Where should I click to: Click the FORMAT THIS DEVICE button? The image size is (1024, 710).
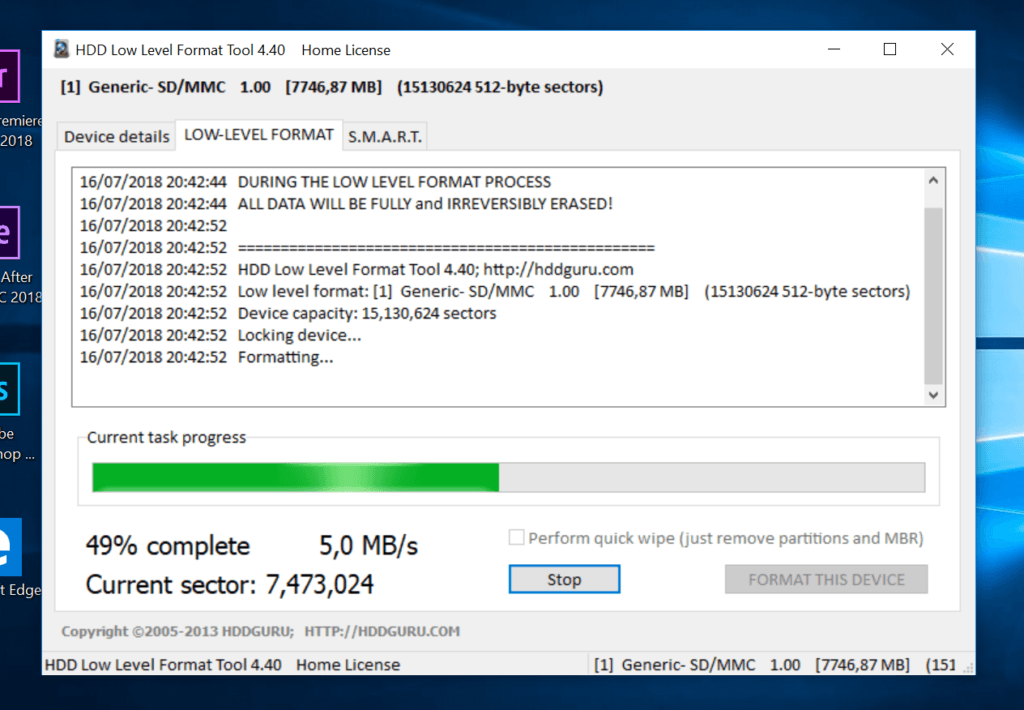click(x=825, y=579)
